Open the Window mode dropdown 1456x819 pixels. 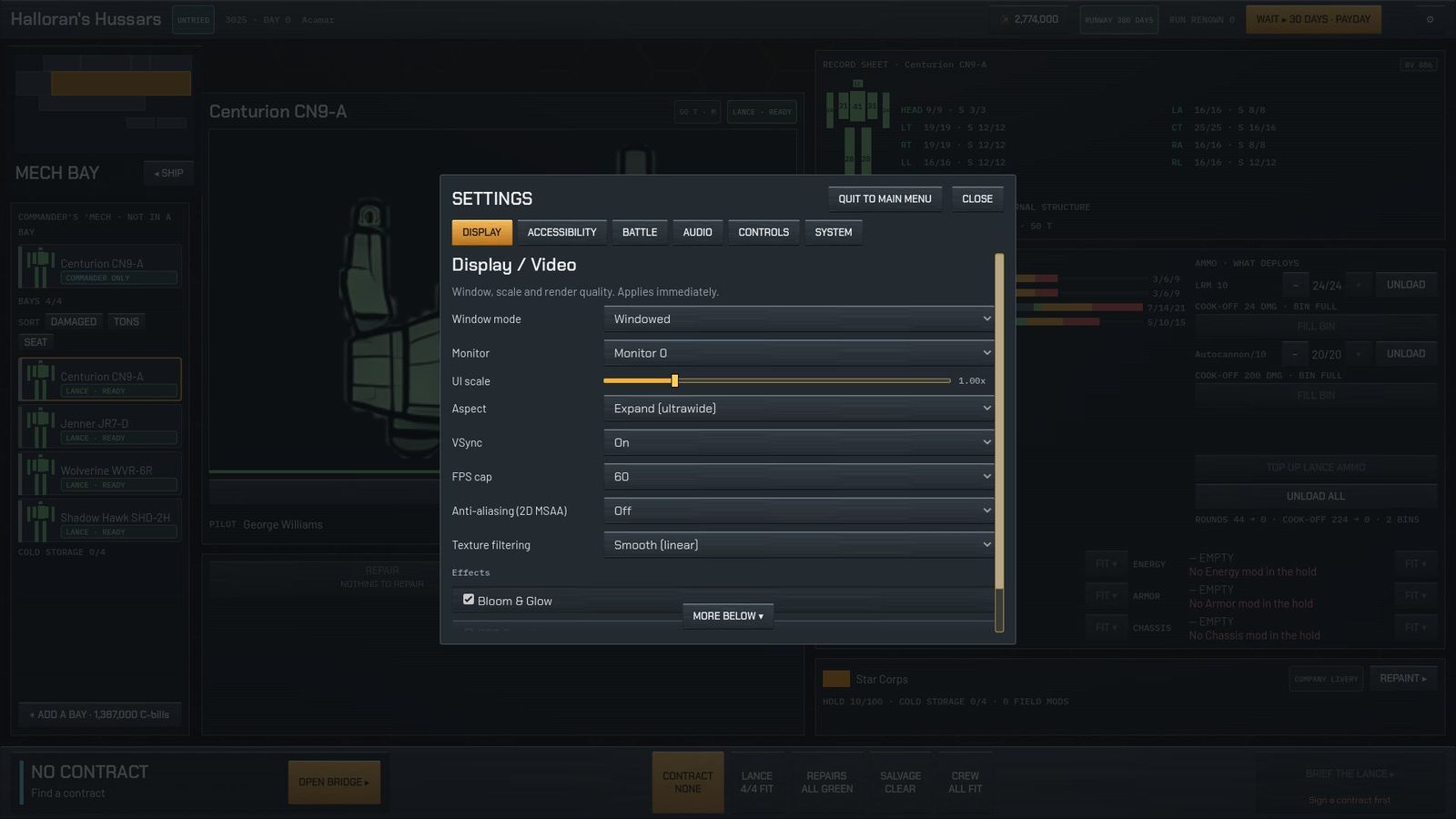pos(799,319)
